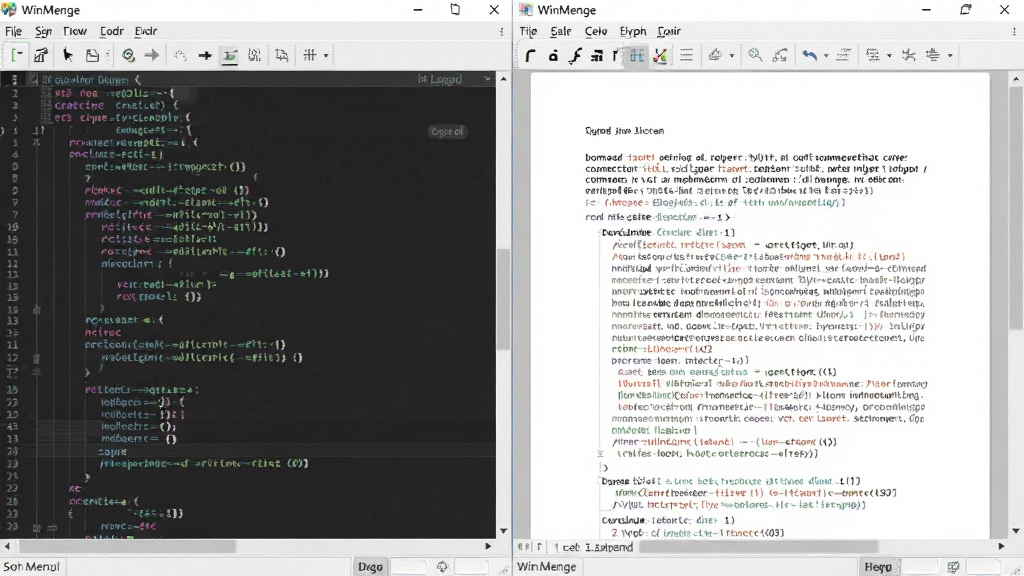Open the kebab overflow menu in left window
1024x576 pixels.
pos(502,31)
